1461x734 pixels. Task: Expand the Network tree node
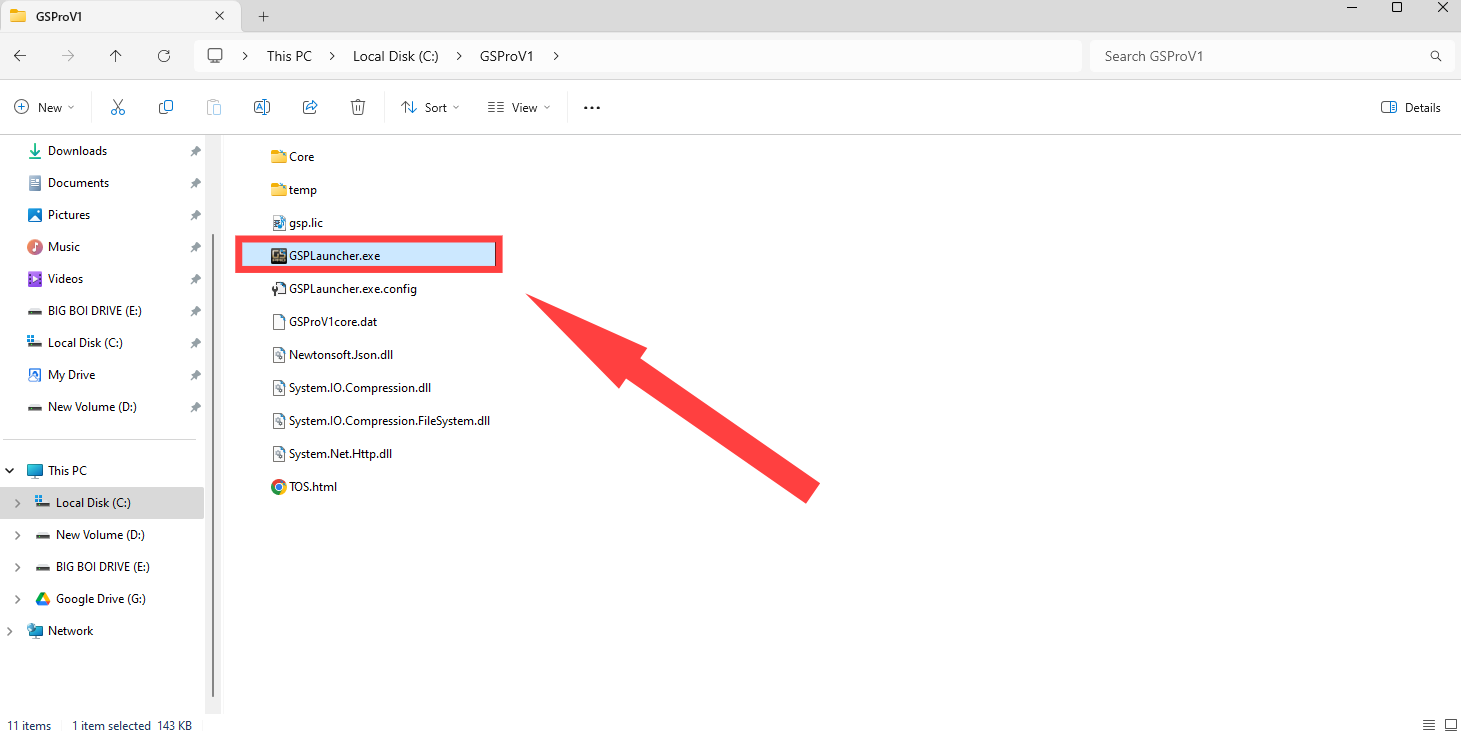(x=10, y=631)
